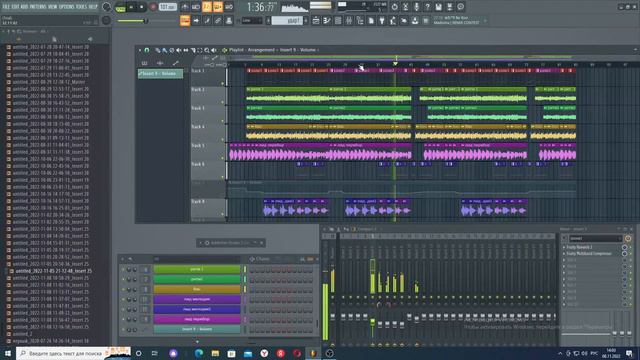The height and width of the screenshot is (360, 640).
Task: Toggle the 3-2-1 countdown before recording
Action: 207,7
